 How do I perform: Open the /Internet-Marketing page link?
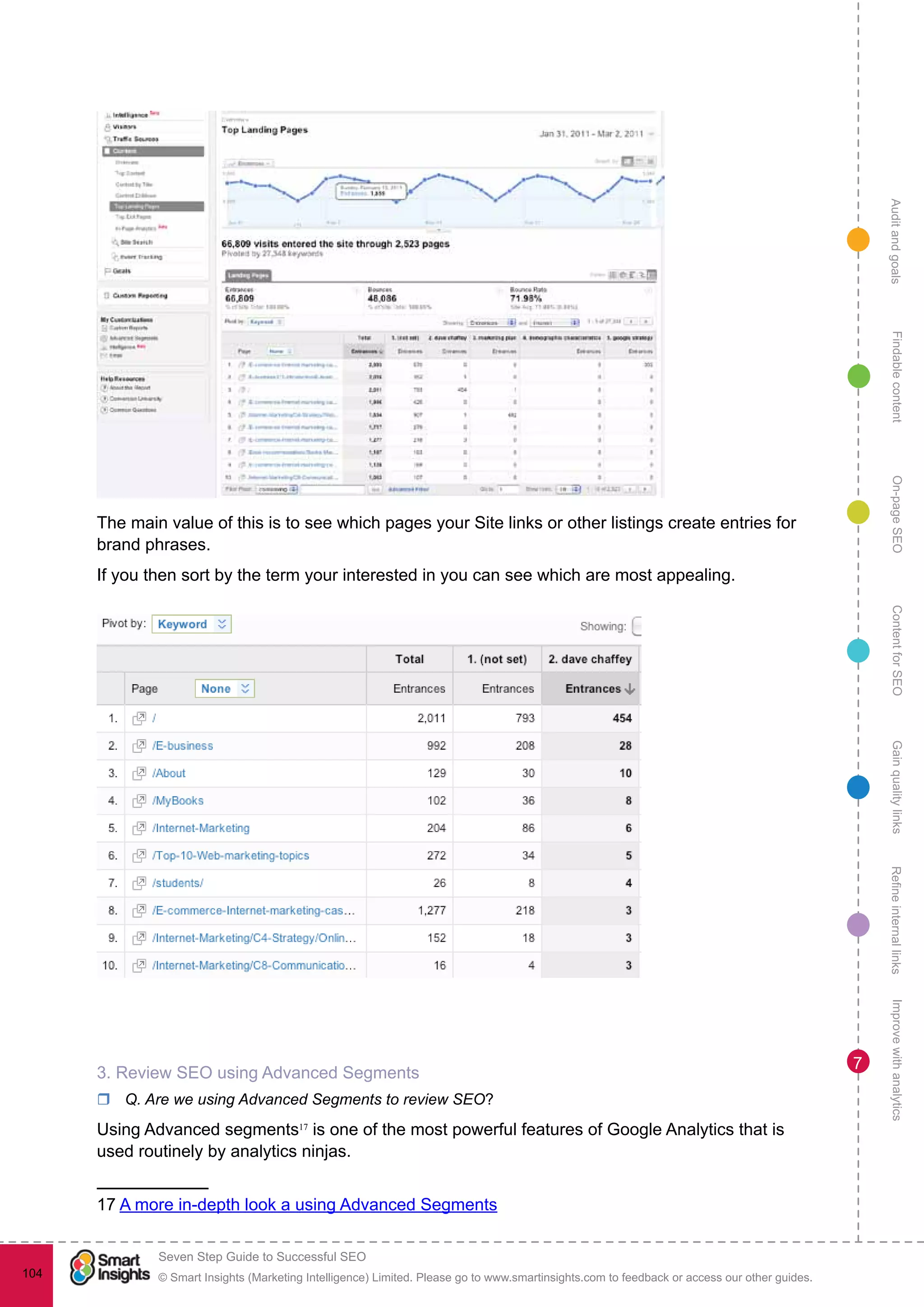(201, 828)
